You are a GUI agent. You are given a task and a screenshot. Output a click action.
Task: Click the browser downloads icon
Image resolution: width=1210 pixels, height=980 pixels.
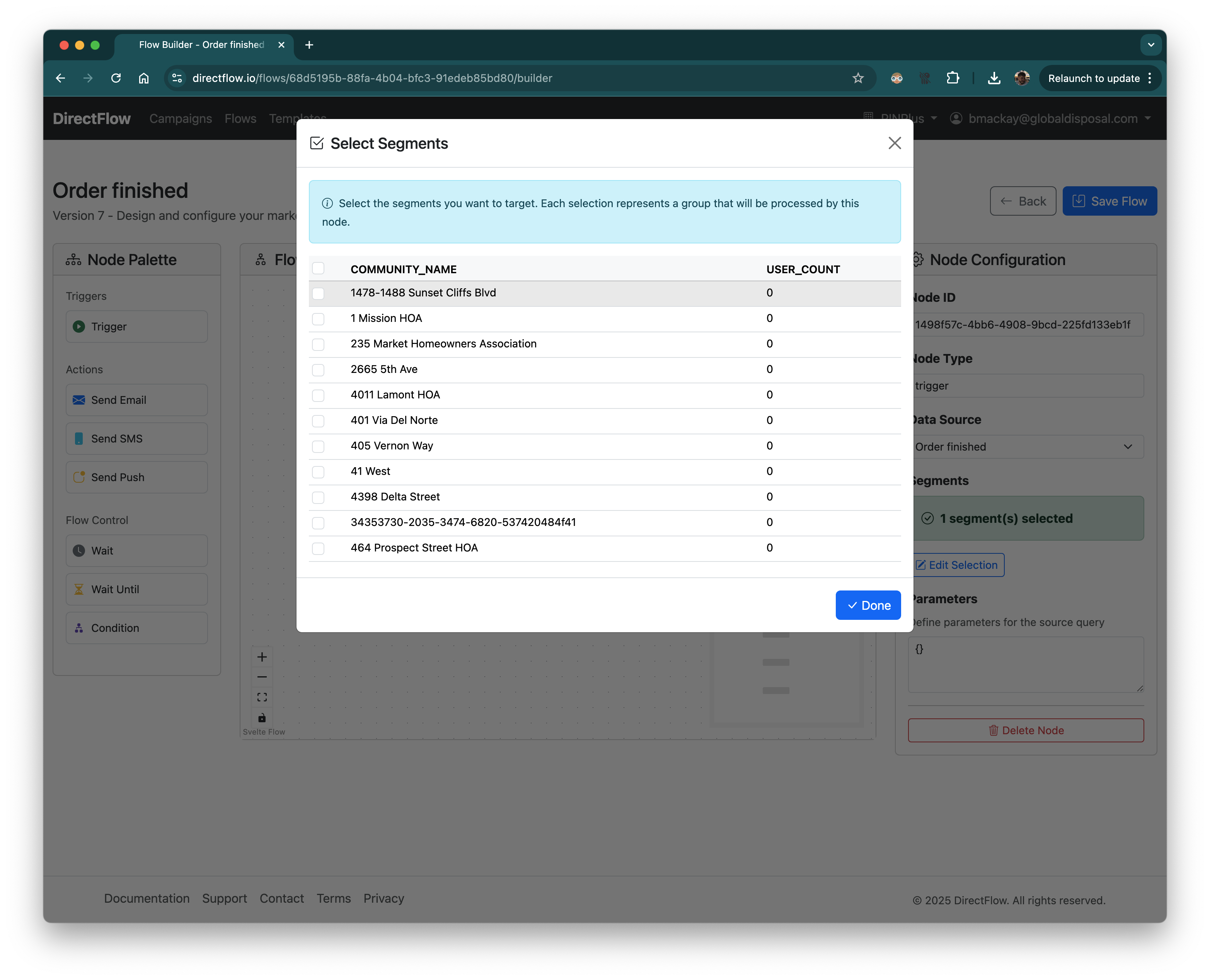[x=994, y=78]
